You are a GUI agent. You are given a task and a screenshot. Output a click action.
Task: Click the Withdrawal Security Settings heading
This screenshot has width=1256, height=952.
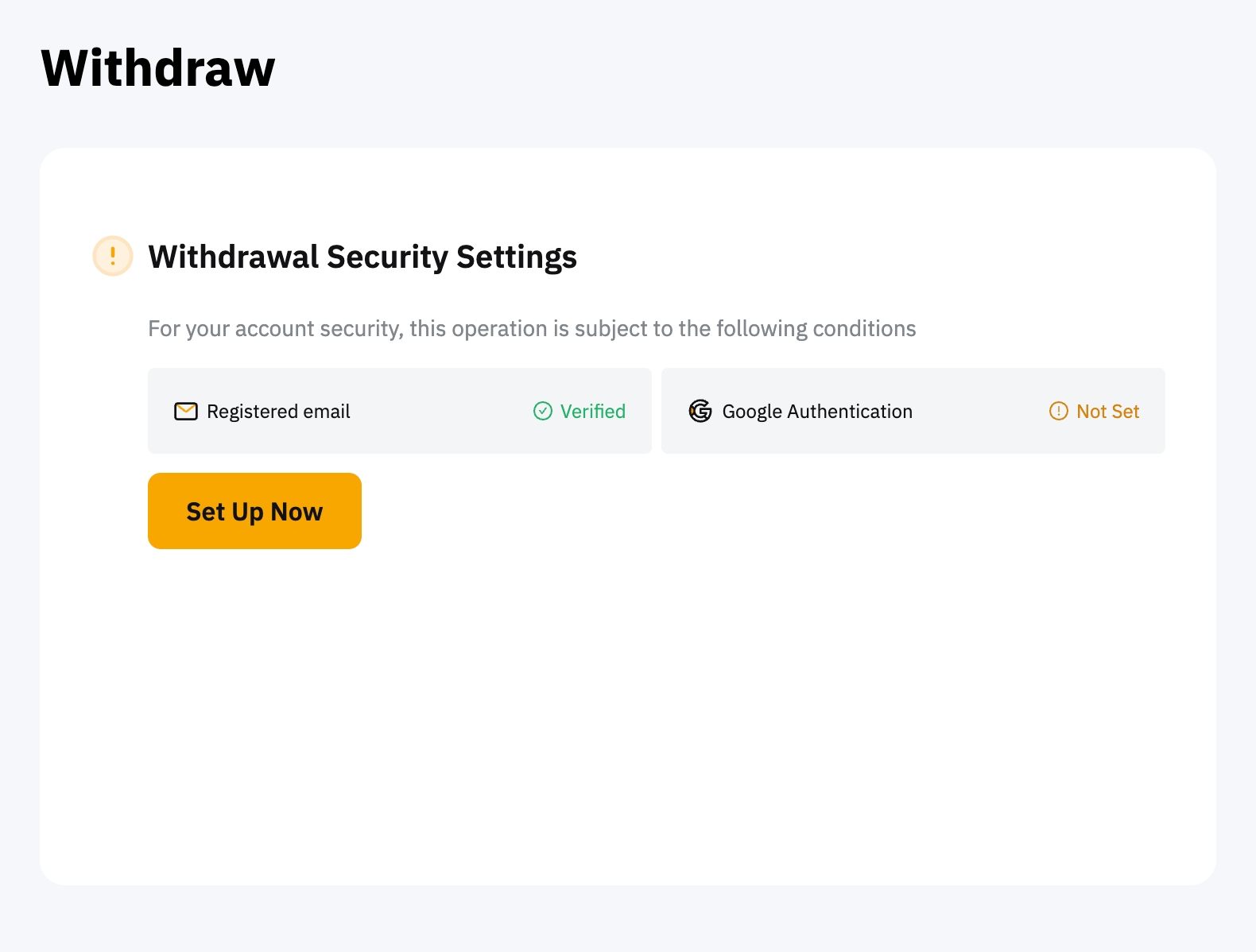tap(362, 257)
